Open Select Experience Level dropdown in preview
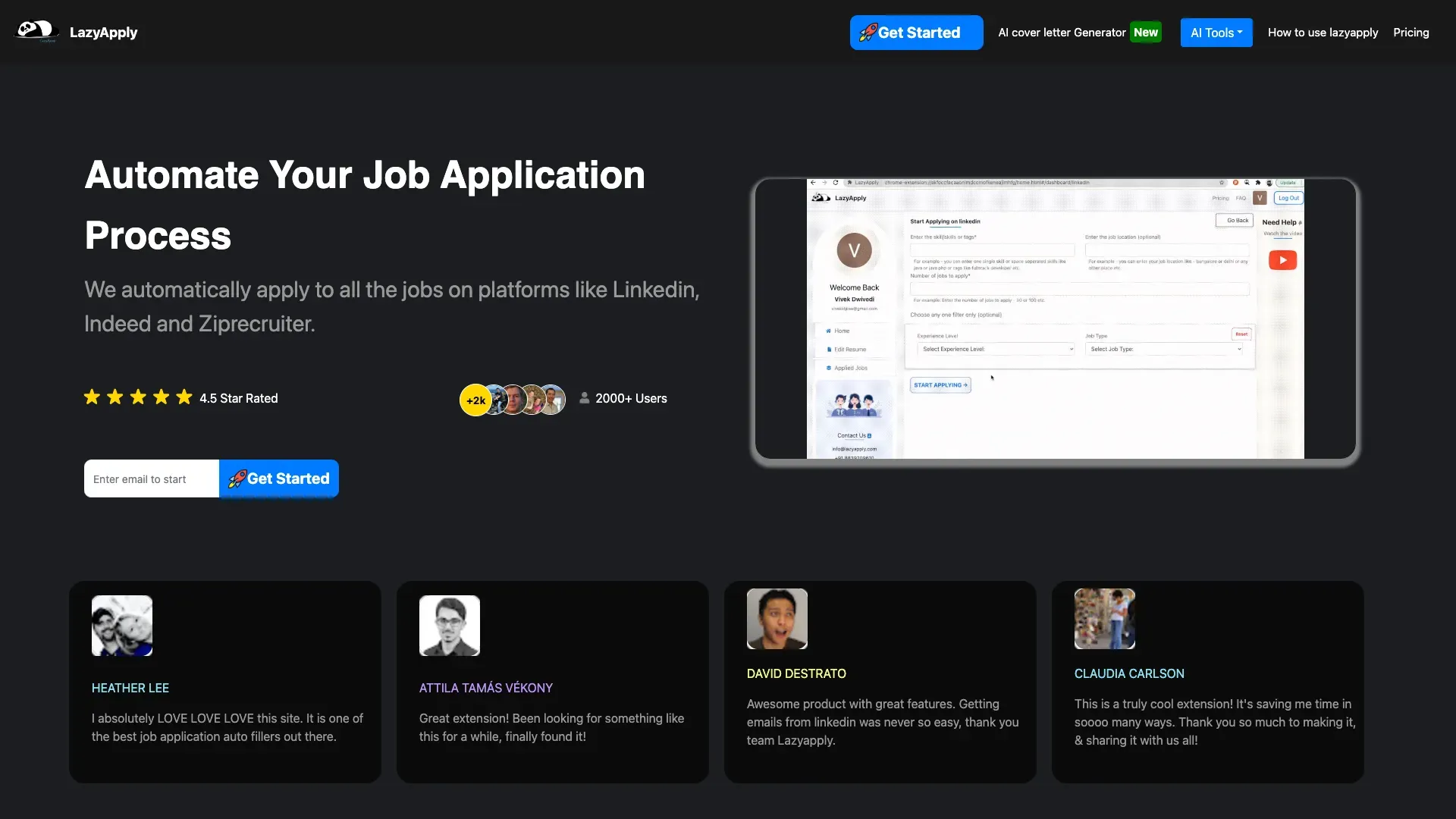 coord(996,349)
